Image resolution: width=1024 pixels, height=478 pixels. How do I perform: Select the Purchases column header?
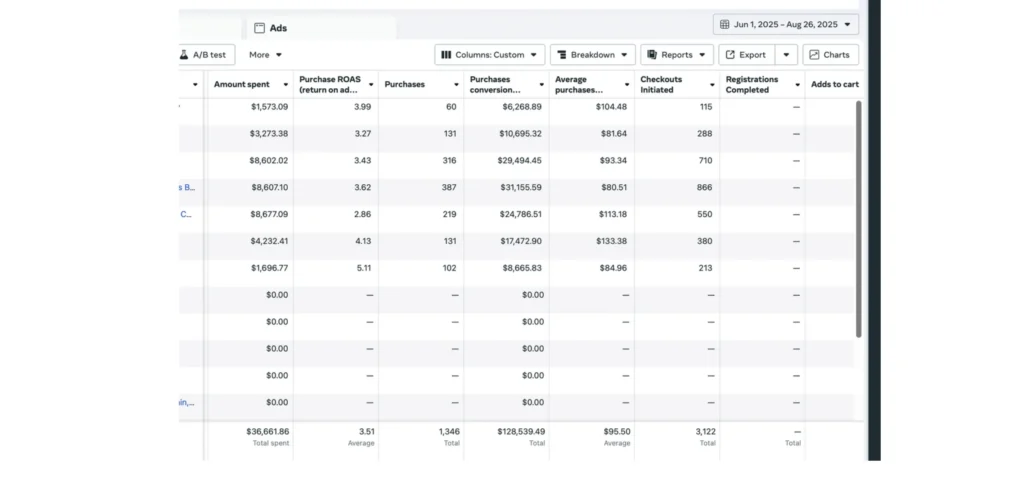click(x=404, y=84)
